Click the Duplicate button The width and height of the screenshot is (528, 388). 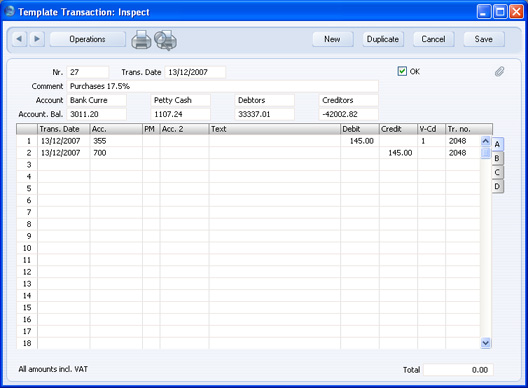[x=383, y=39]
